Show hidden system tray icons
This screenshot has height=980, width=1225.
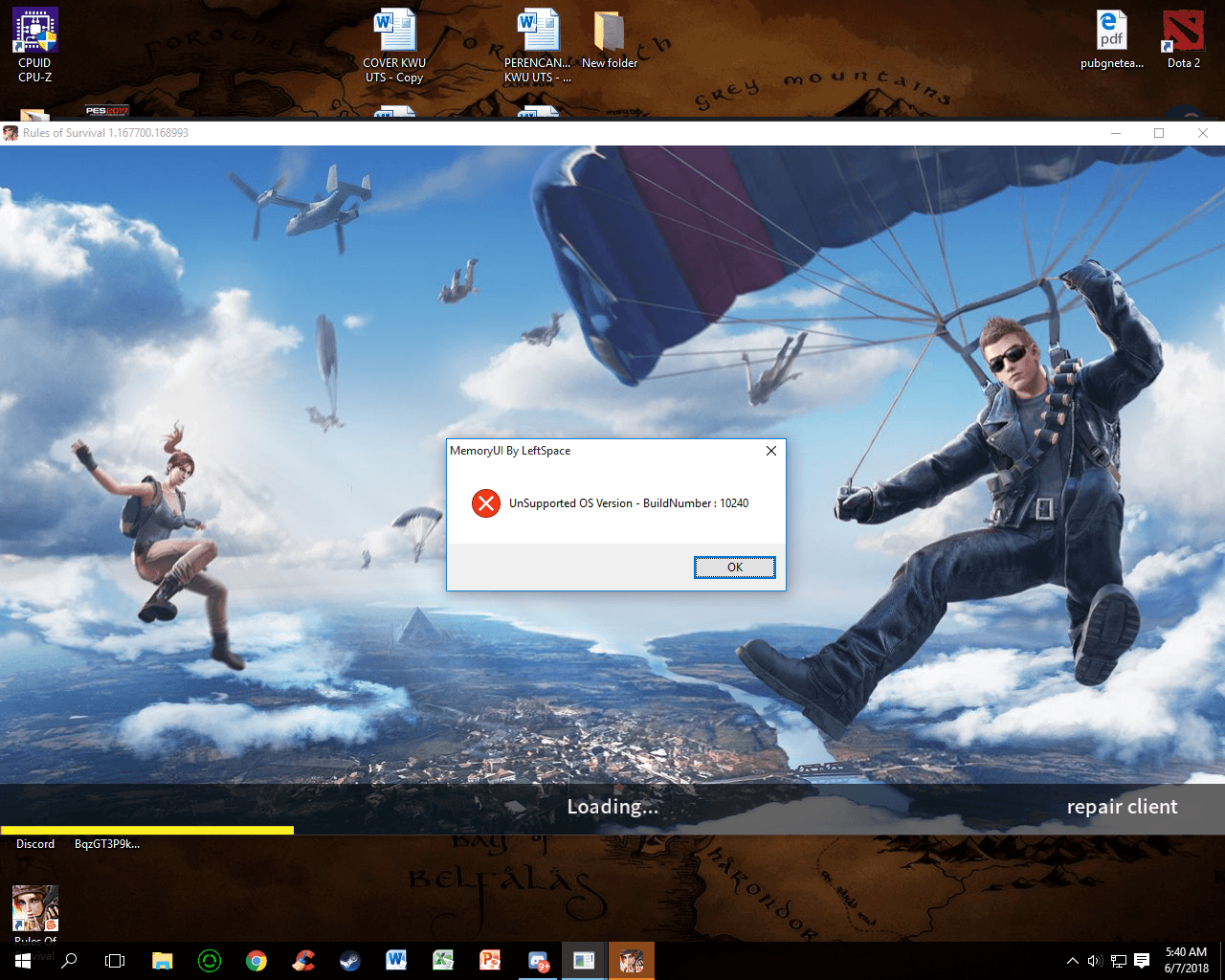[1073, 961]
